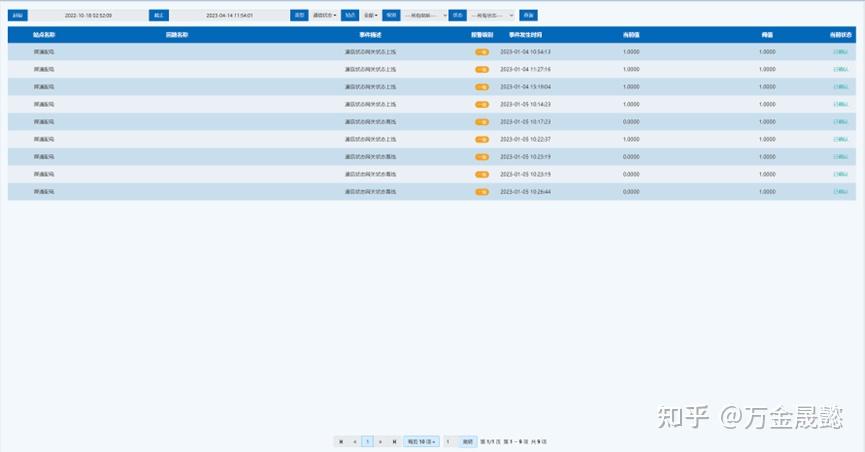Click the alarm level badge for 2023-01-05 10:14:23
The image size is (865, 452).
click(482, 104)
